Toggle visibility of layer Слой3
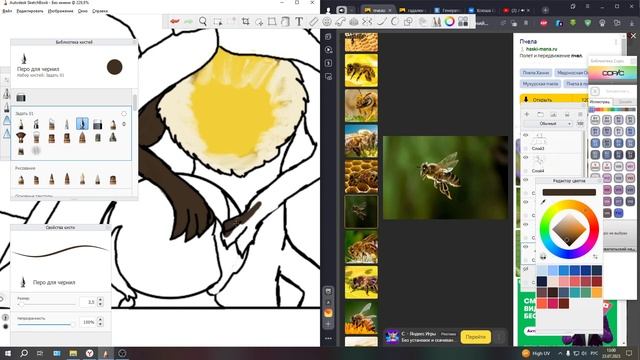The width and height of the screenshot is (640, 360). (x=526, y=135)
